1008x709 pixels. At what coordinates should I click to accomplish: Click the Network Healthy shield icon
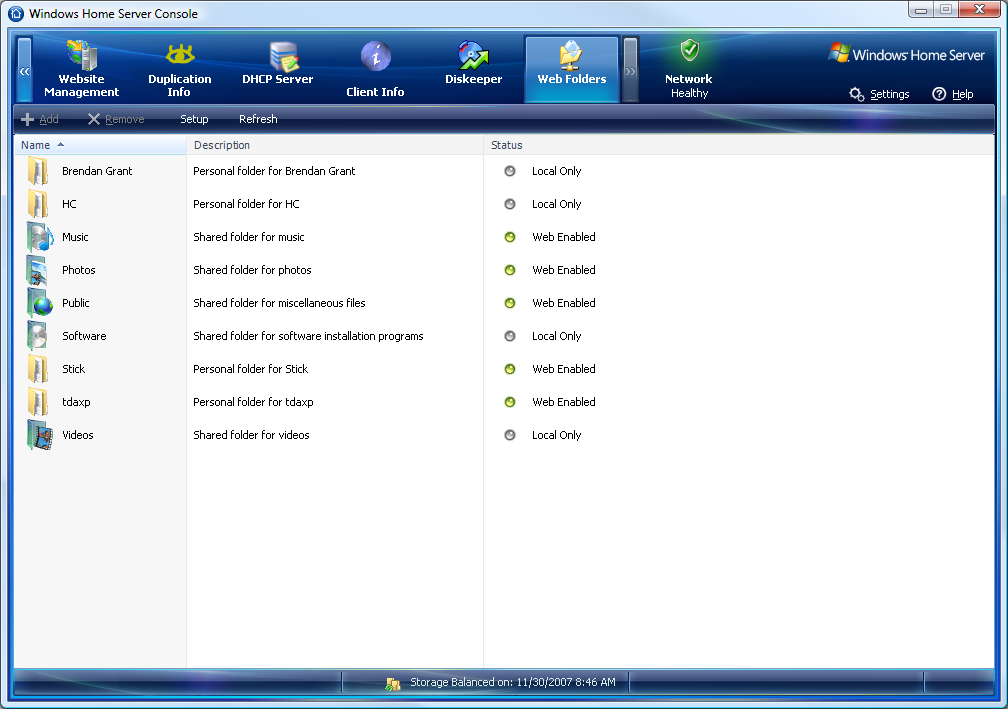(x=690, y=49)
